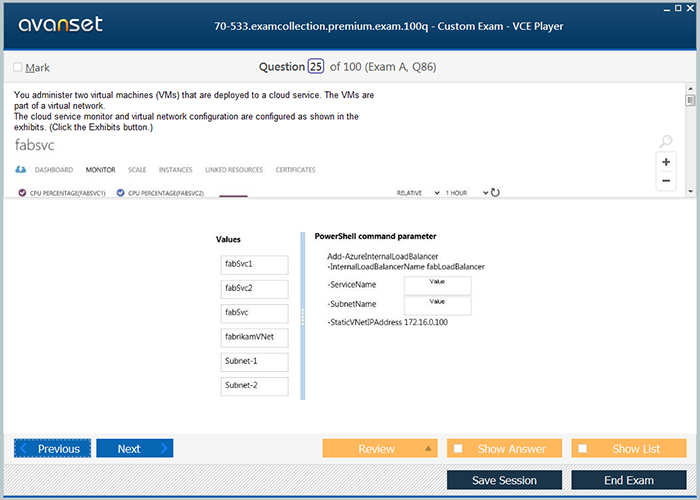This screenshot has height=500, width=700.
Task: Minimize the VCE Player window
Action: pyautogui.click(x=667, y=9)
